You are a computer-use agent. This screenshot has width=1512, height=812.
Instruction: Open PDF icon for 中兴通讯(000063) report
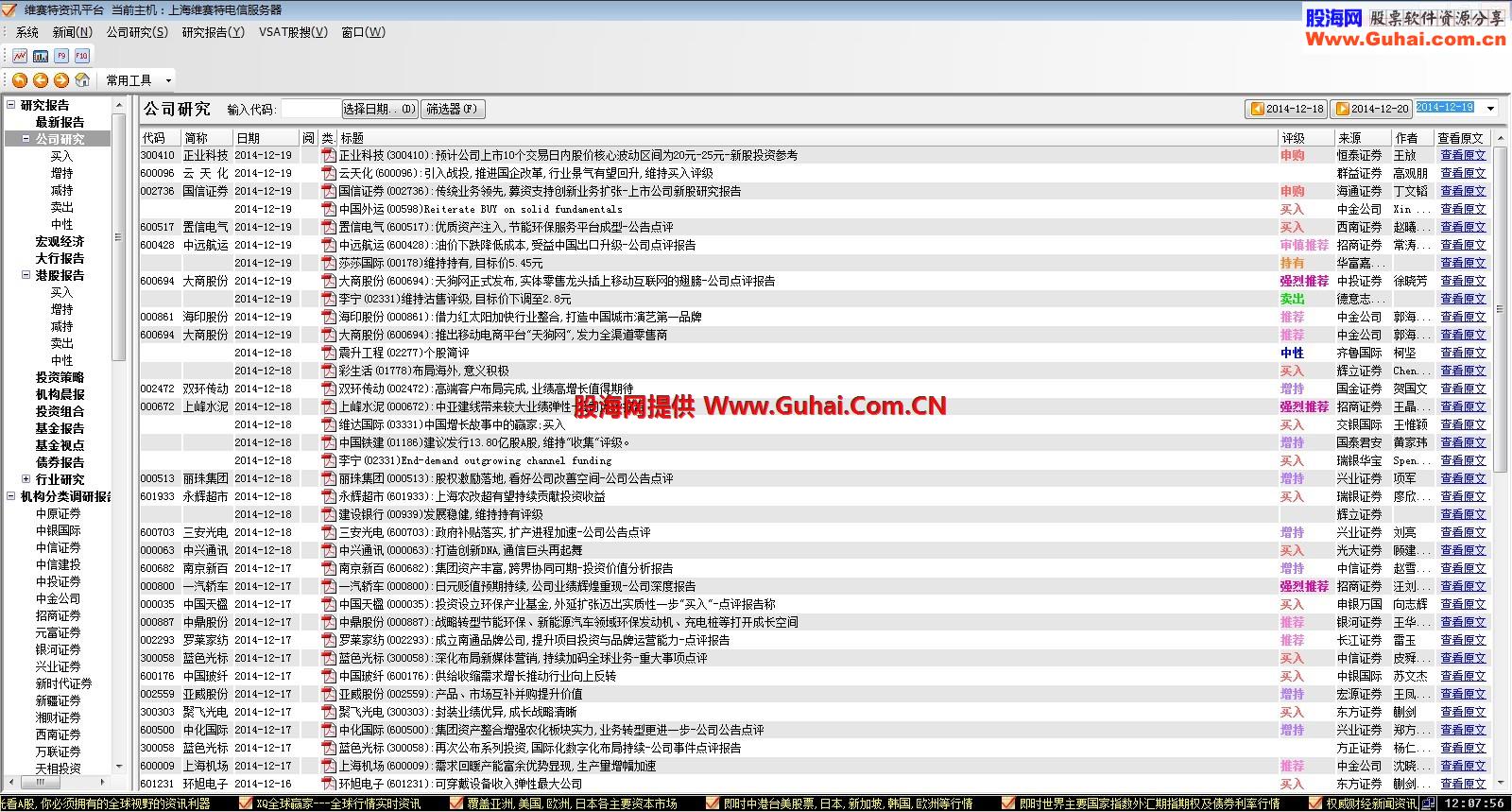pos(329,550)
